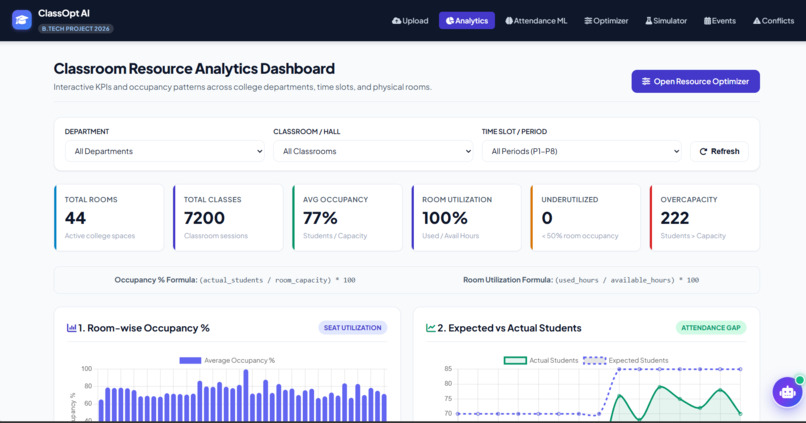
Task: Open the Upload nav tab
Action: [x=410, y=21]
